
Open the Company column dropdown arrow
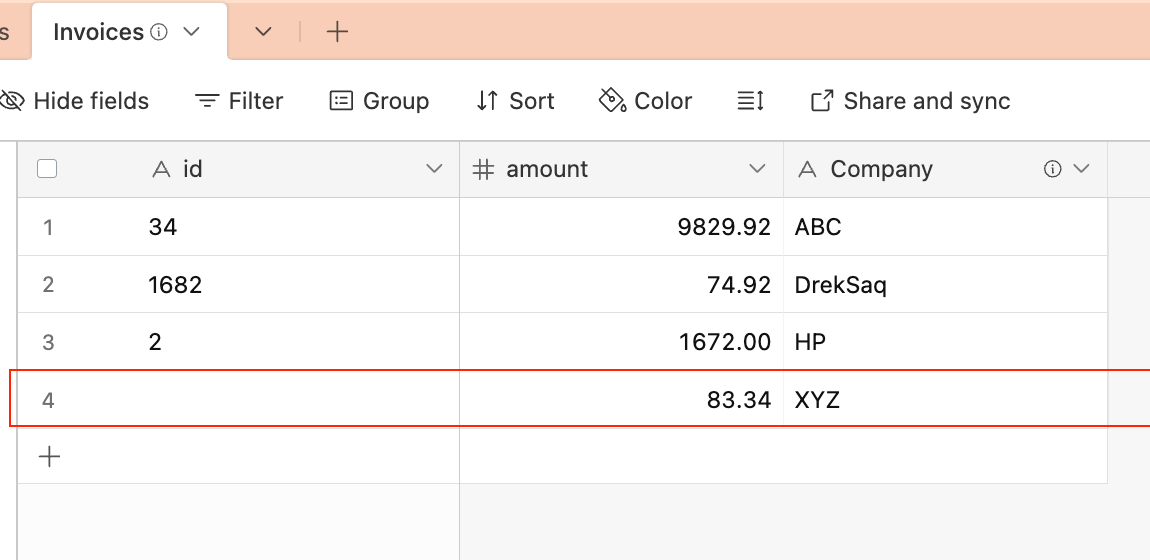click(1081, 169)
